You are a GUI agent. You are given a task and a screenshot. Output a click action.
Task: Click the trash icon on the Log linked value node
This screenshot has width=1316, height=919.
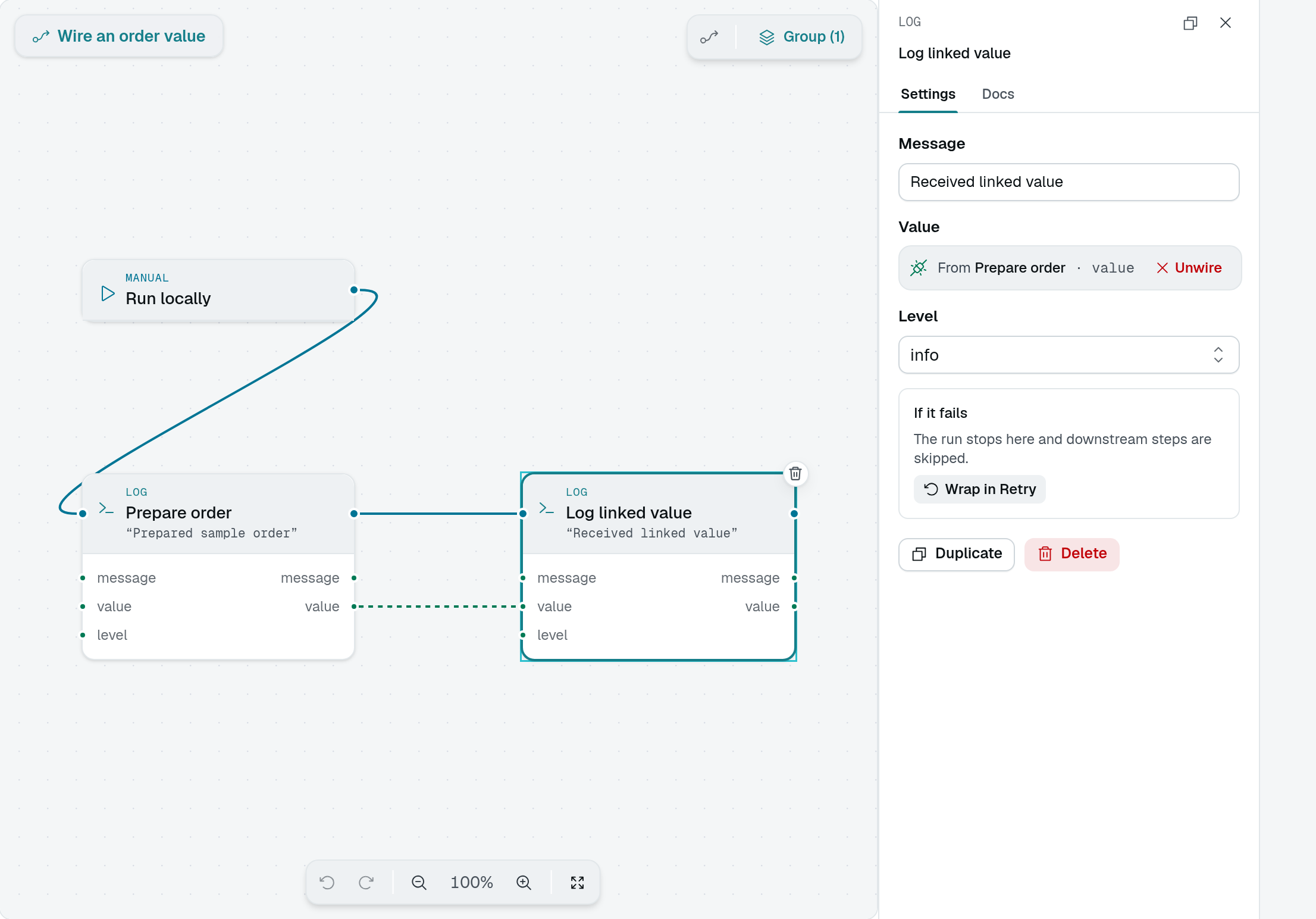pyautogui.click(x=795, y=474)
